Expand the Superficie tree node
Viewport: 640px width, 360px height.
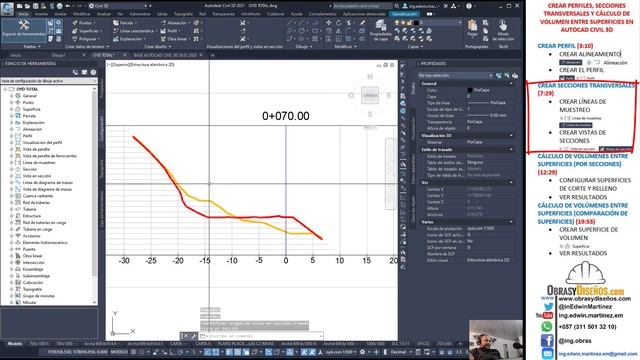point(11,109)
